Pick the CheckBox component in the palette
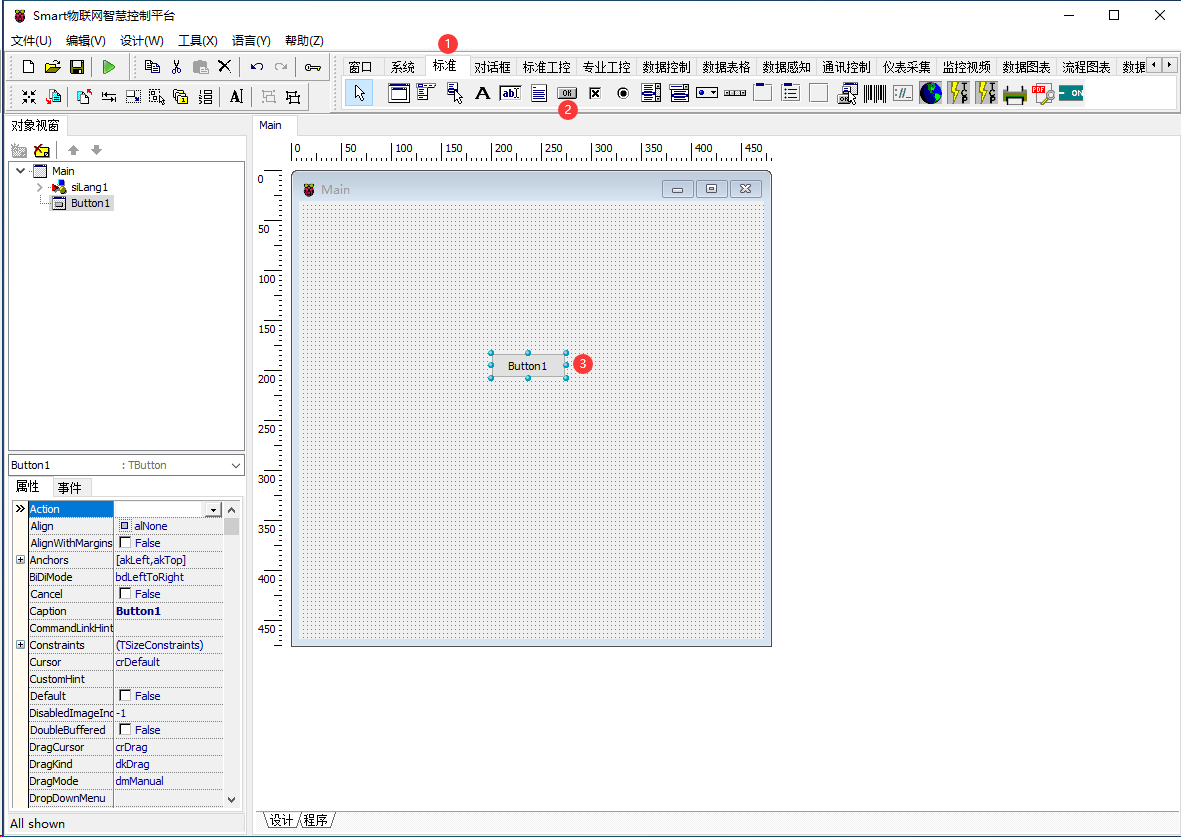 point(595,93)
